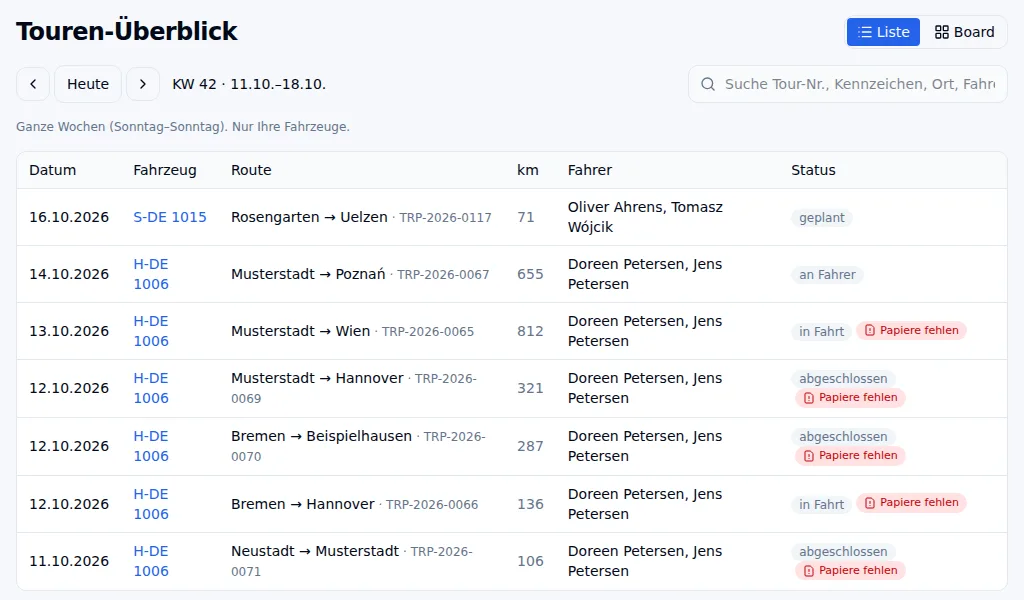The height and width of the screenshot is (600, 1024).
Task: Click Papiere fehlen badge on Musterstadt → Wien
Action: tap(912, 330)
